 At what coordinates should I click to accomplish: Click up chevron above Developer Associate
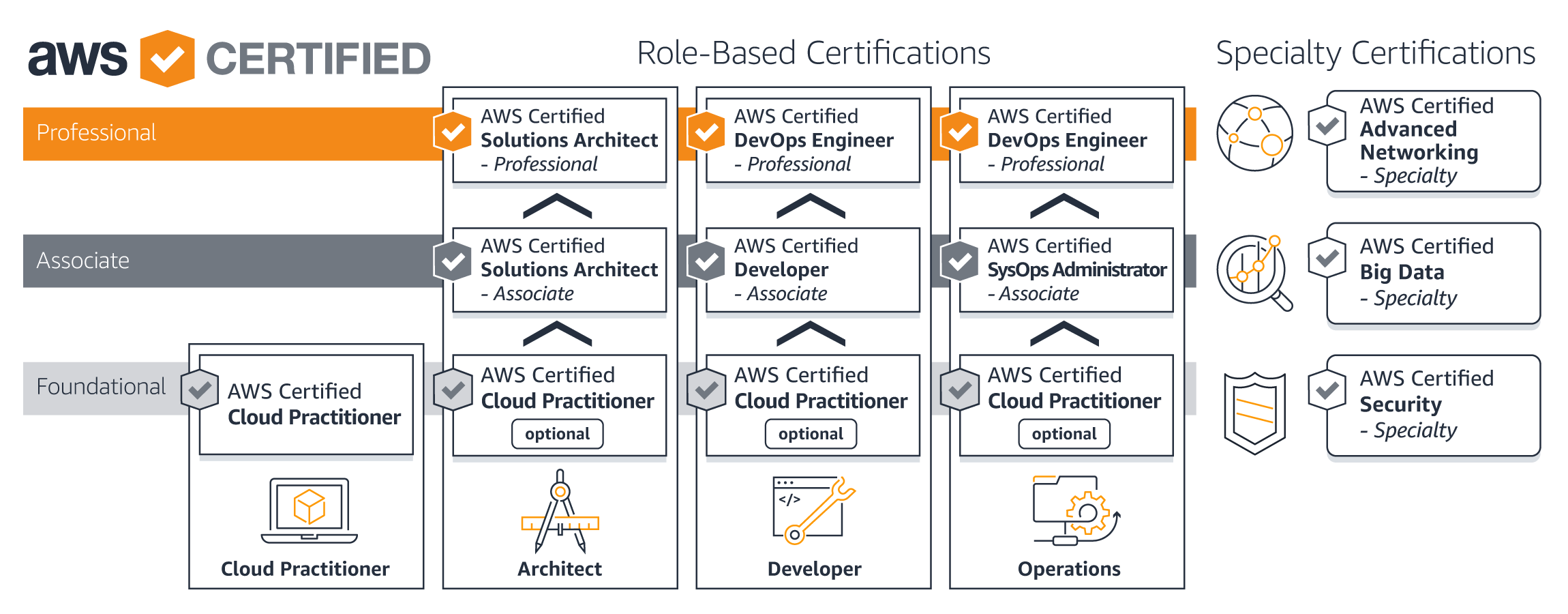click(811, 205)
